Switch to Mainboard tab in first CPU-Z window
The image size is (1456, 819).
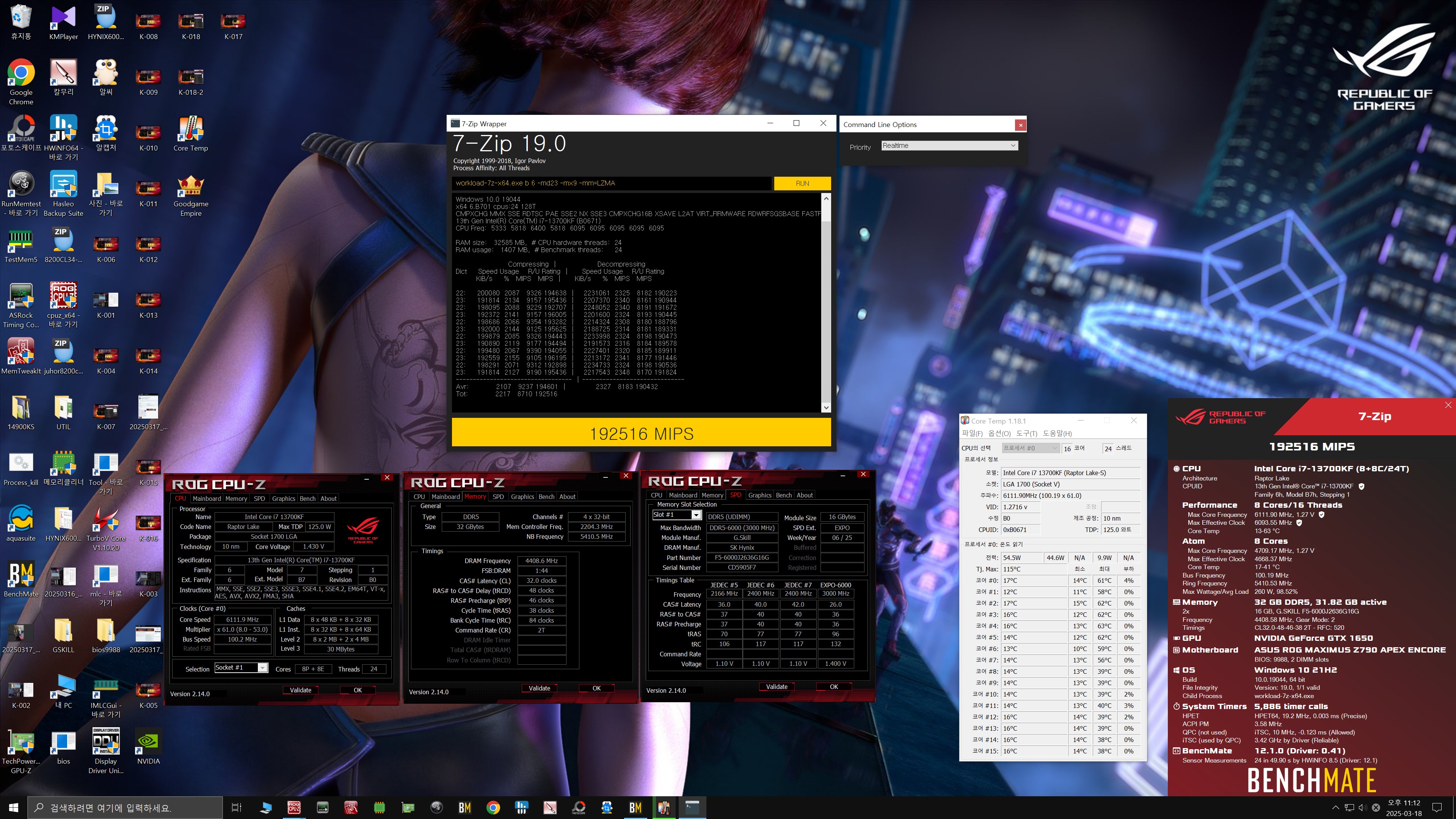(x=206, y=499)
